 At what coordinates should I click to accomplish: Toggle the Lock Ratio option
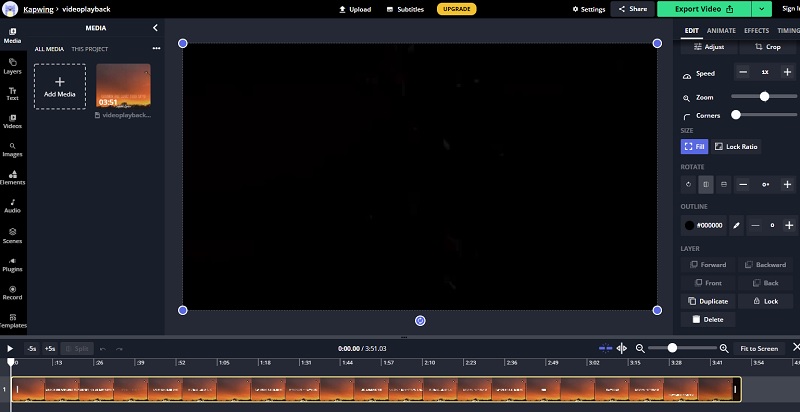coord(736,146)
